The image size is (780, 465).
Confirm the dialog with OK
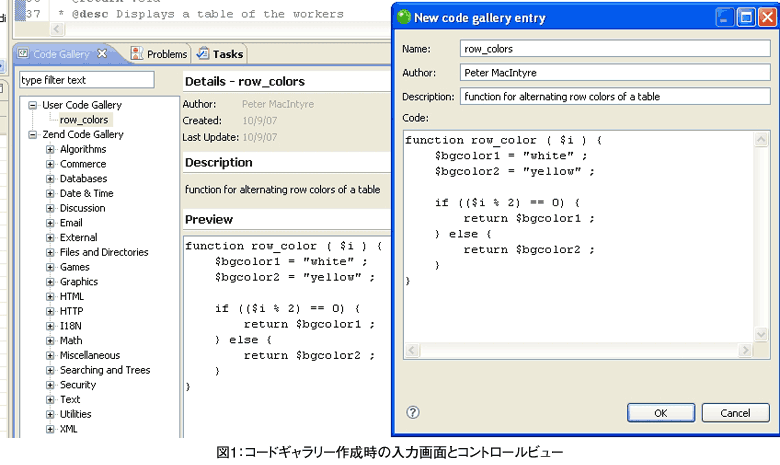tap(661, 413)
